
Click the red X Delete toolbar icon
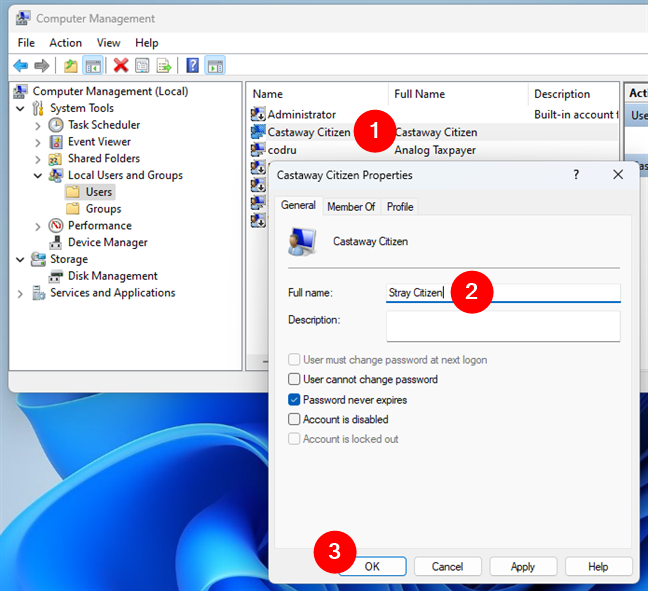coord(121,65)
